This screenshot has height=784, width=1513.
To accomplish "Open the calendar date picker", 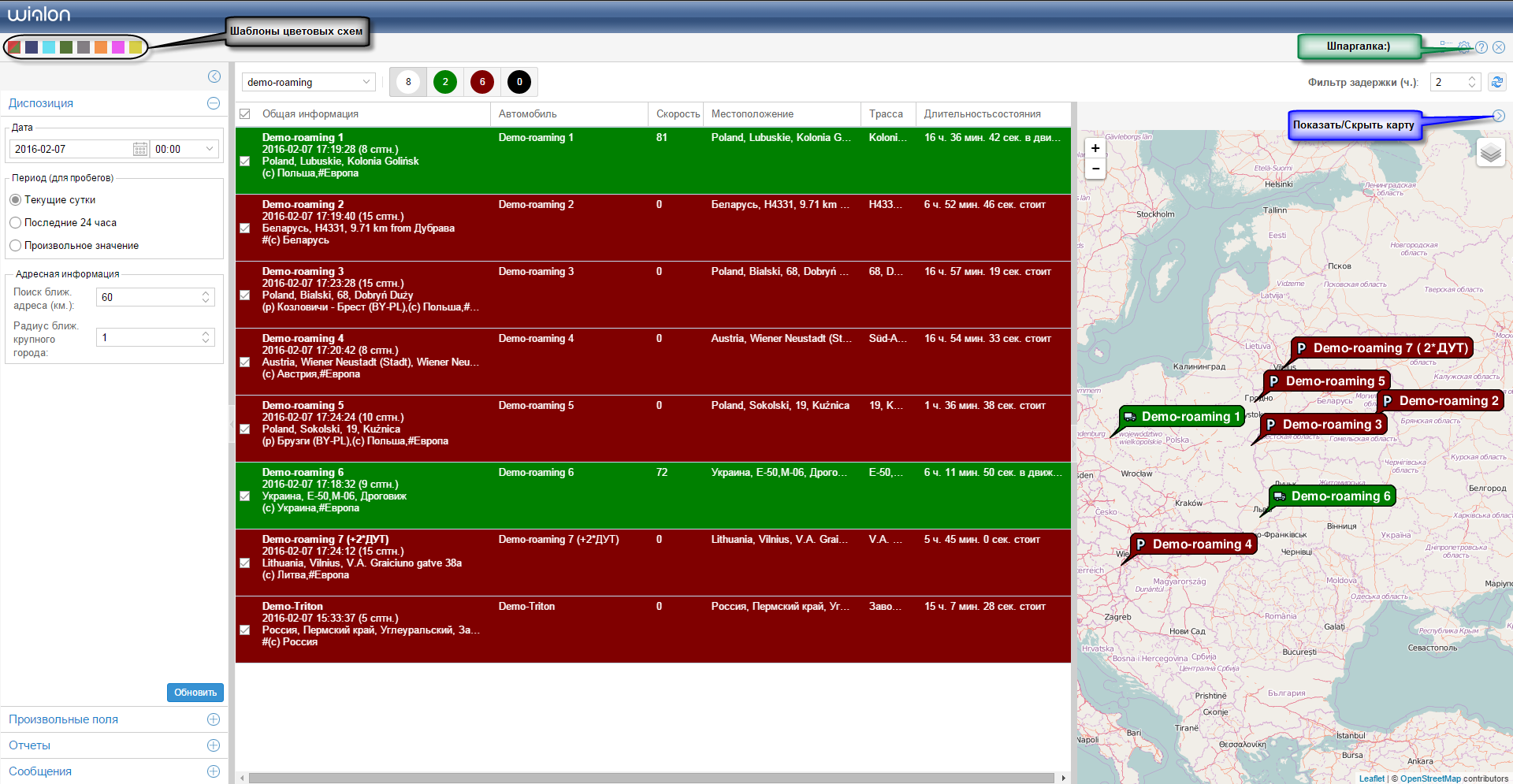I will tap(139, 149).
